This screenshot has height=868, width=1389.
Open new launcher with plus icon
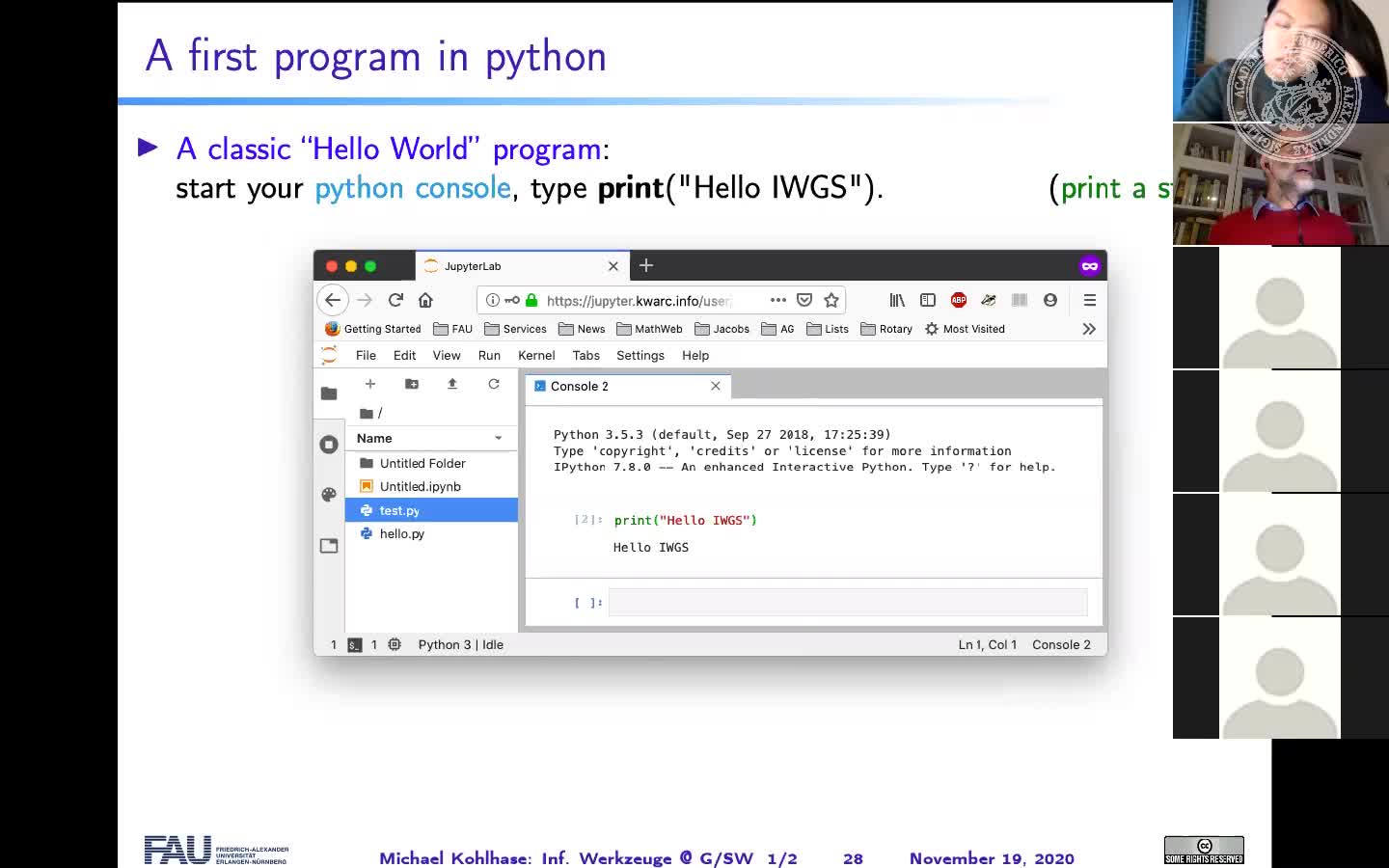click(370, 384)
